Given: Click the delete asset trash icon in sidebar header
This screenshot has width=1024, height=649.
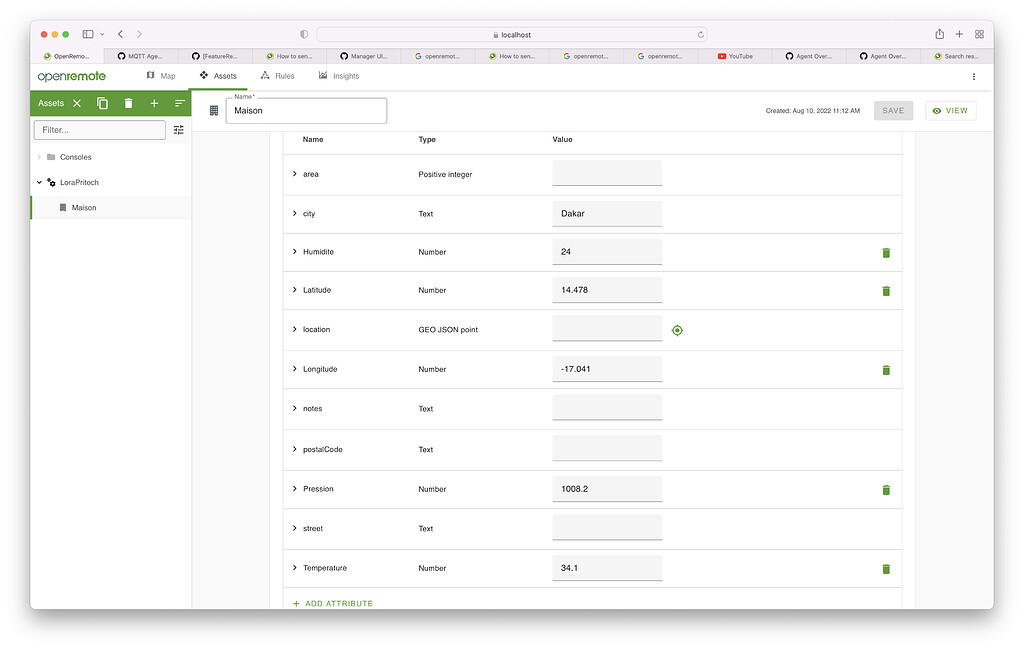Looking at the screenshot, I should [x=128, y=103].
